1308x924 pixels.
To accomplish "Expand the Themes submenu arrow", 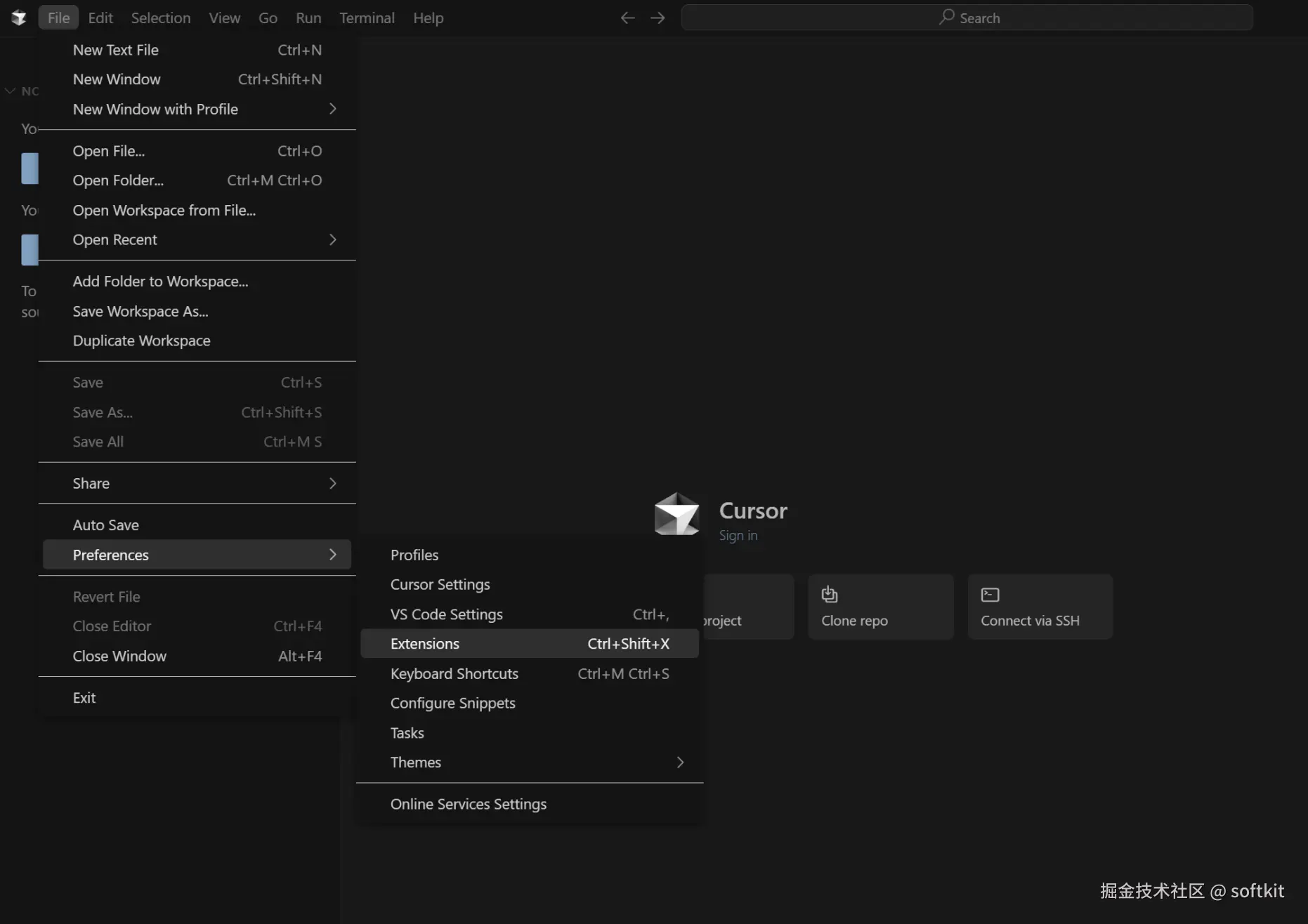I will [x=680, y=763].
